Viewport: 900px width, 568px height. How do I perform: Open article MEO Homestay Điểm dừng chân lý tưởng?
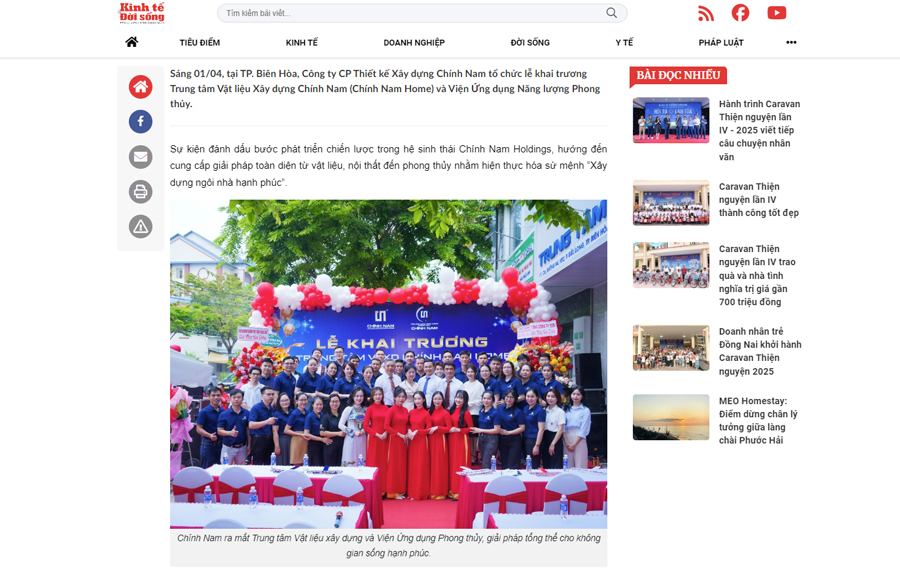[758, 421]
